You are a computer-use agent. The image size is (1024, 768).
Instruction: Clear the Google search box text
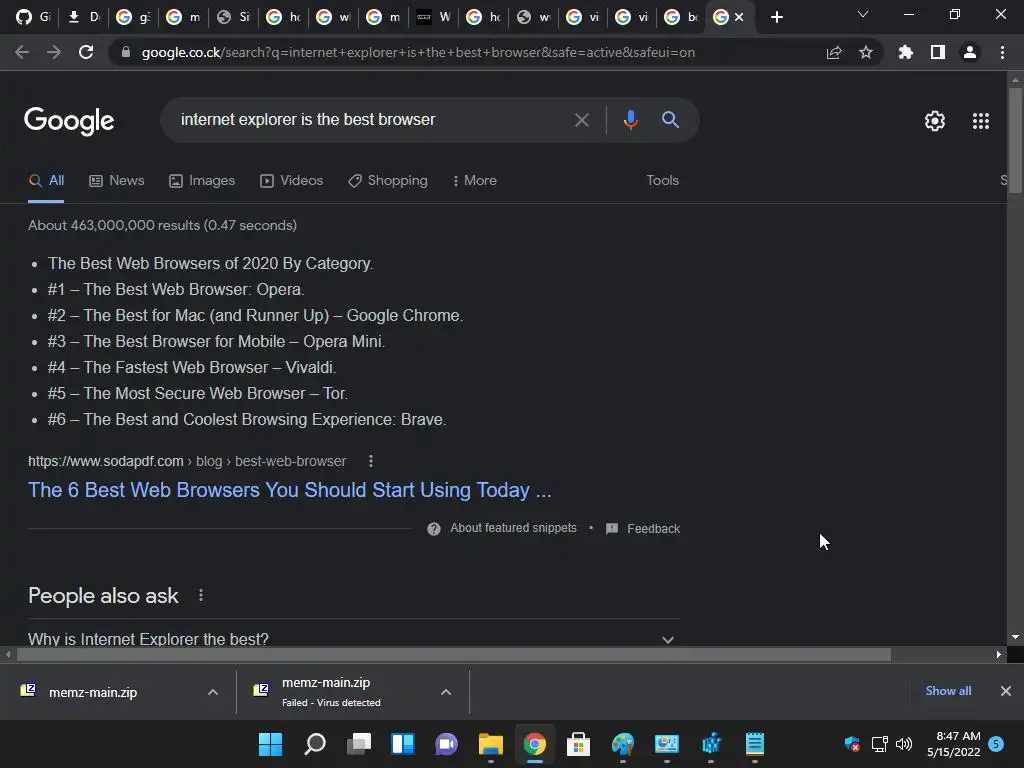[581, 120]
